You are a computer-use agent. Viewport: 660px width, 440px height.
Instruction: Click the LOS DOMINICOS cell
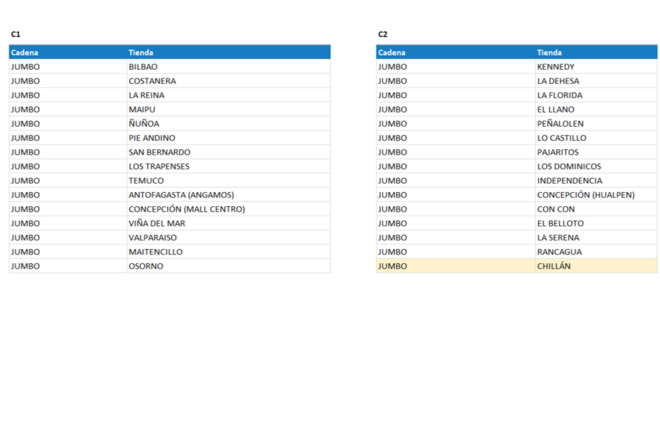coord(569,166)
